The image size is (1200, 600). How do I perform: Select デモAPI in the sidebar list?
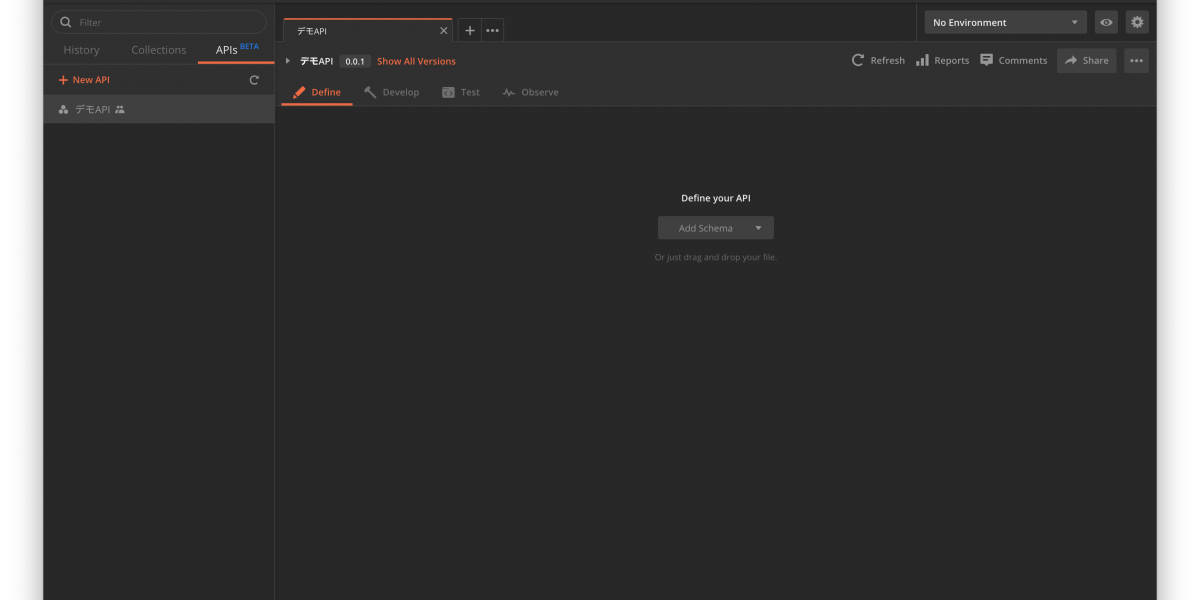[93, 109]
